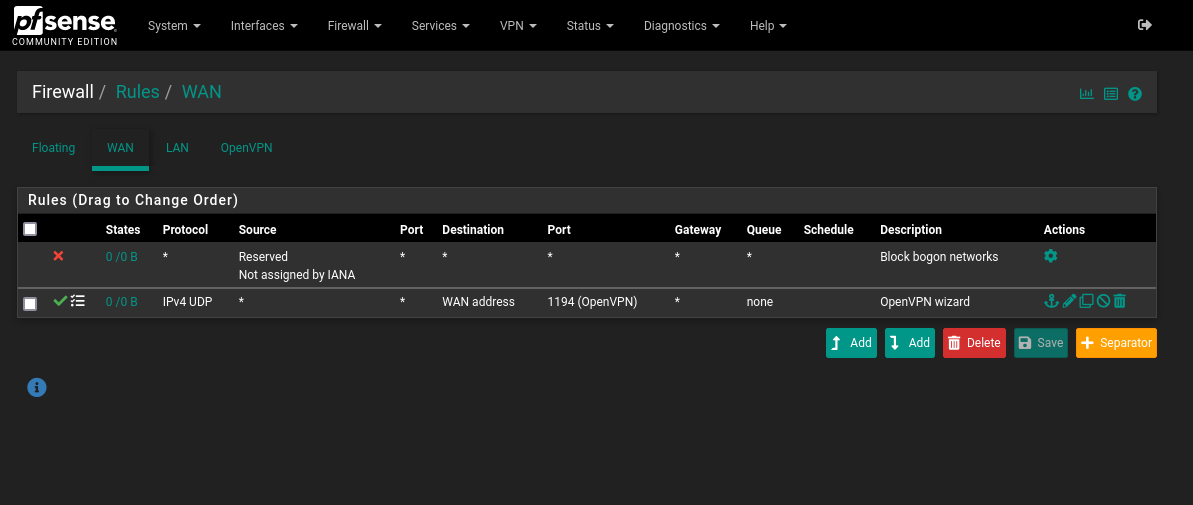The image size is (1193, 505).
Task: Click the IPv4 UDP protocol cell
Action: [x=188, y=302]
